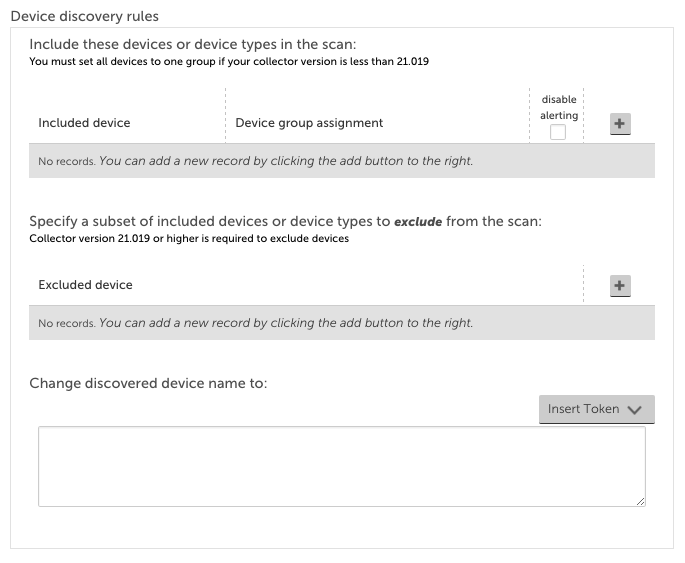The height and width of the screenshot is (563, 685).
Task: Select the Device group assignment column header
Action: point(309,123)
